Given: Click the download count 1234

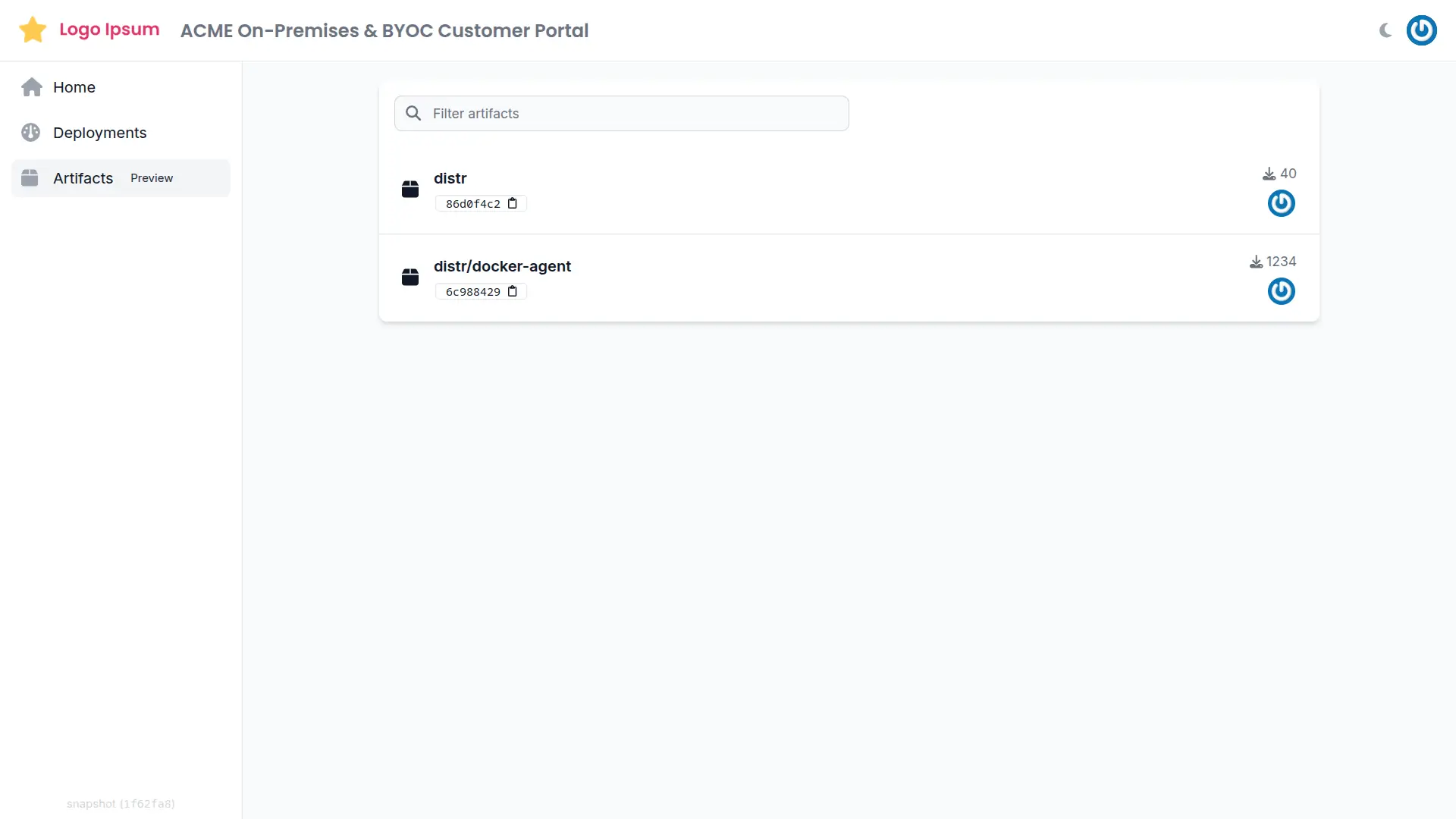Looking at the screenshot, I should tap(1282, 262).
